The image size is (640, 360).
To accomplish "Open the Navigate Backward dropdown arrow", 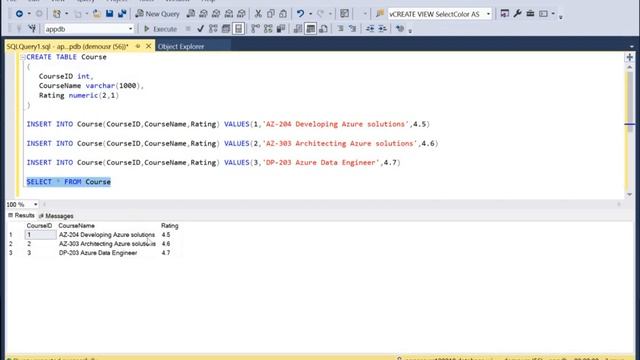I will coord(29,14).
